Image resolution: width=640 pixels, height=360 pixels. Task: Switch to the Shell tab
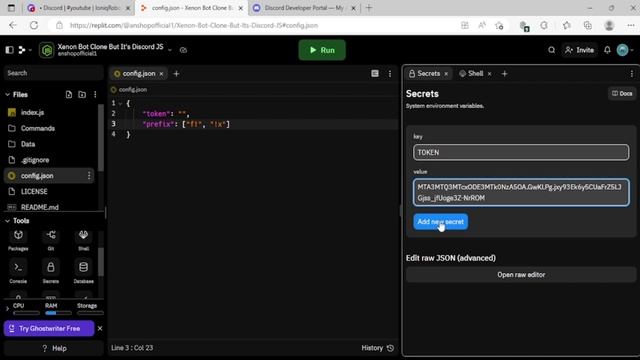pyautogui.click(x=471, y=73)
